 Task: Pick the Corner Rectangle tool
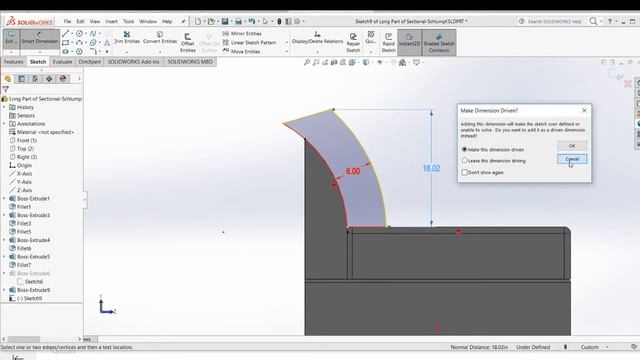pyautogui.click(x=65, y=42)
